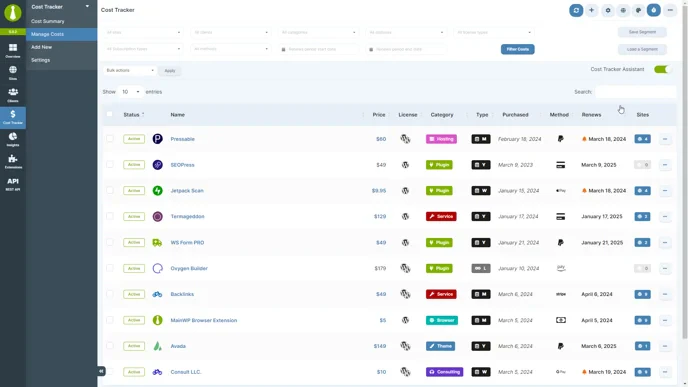Tick the select-all checkbox in table header
Image resolution: width=688 pixels, height=387 pixels.
[x=110, y=114]
